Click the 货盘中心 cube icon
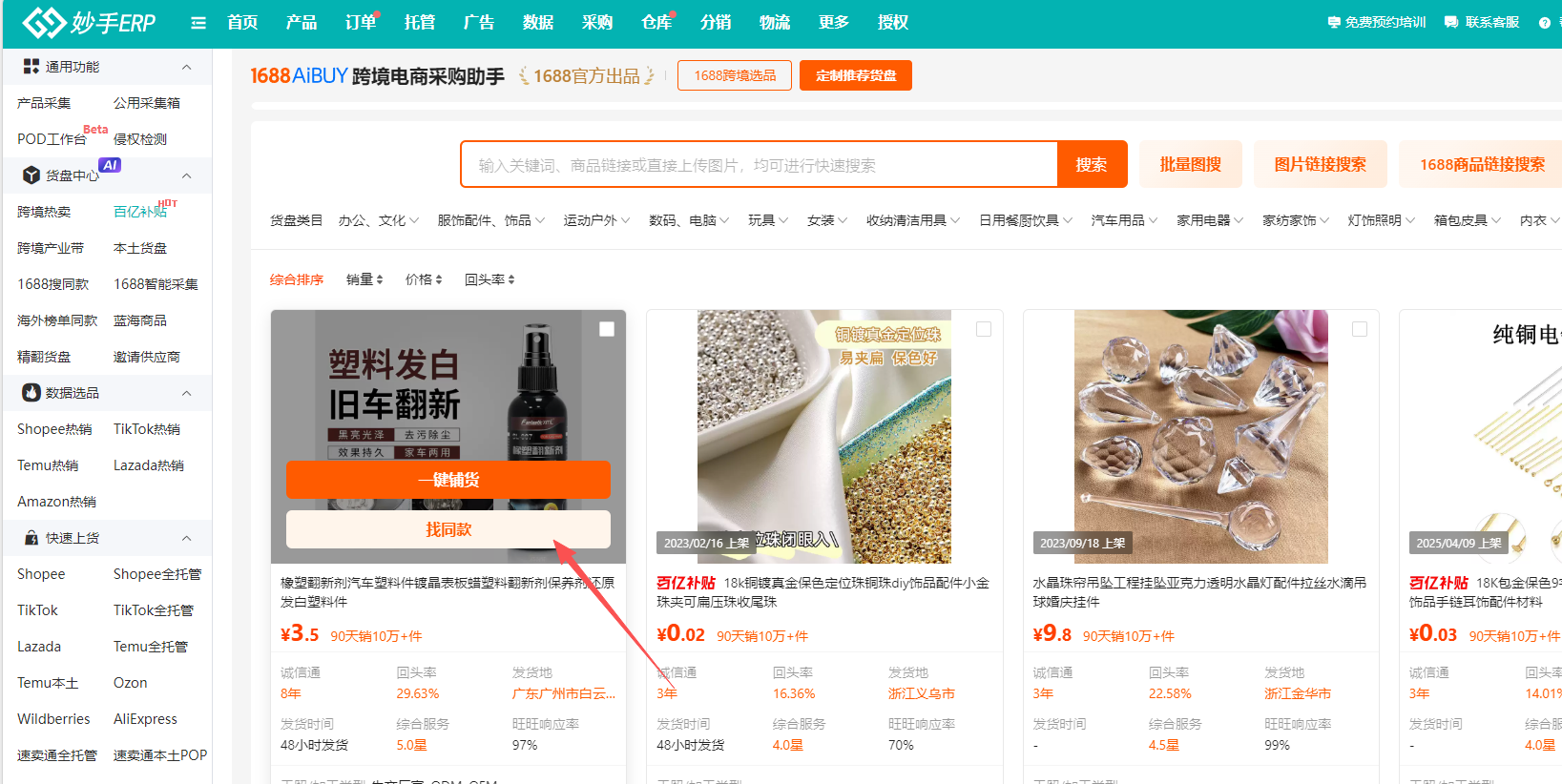 point(31,175)
